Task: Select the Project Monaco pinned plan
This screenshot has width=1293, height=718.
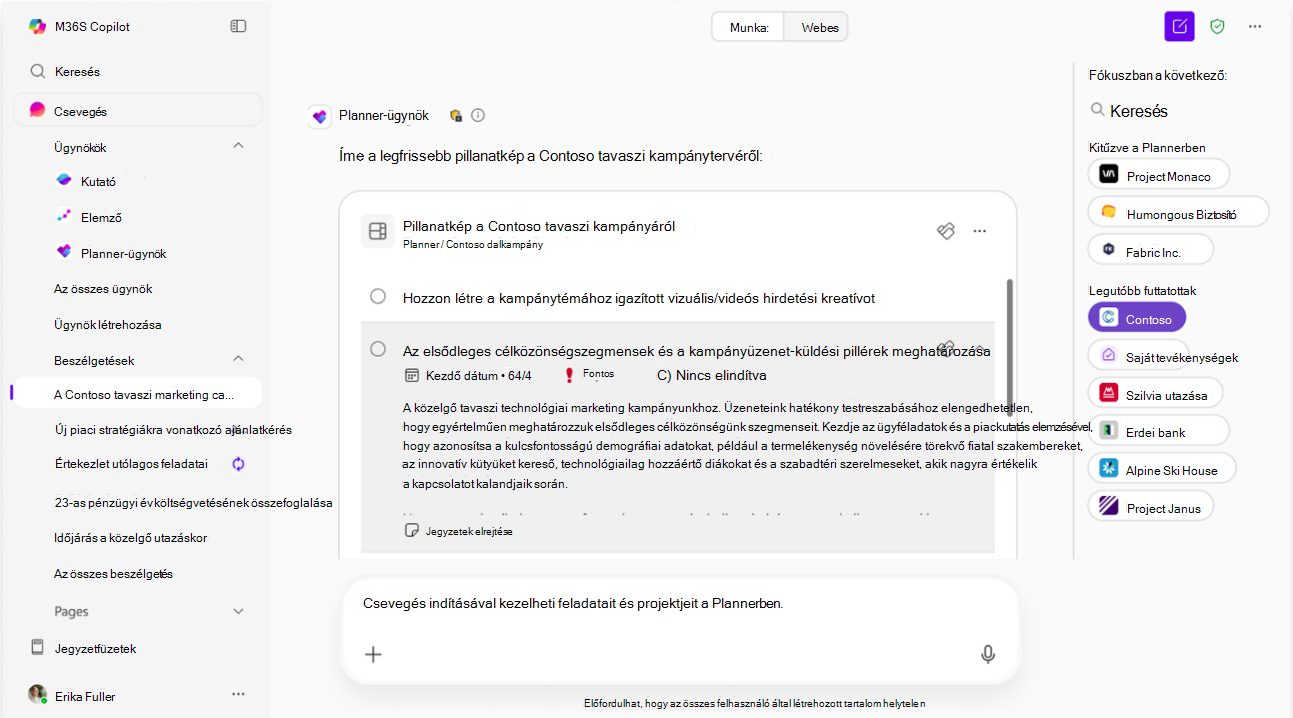Action: 1158,175
